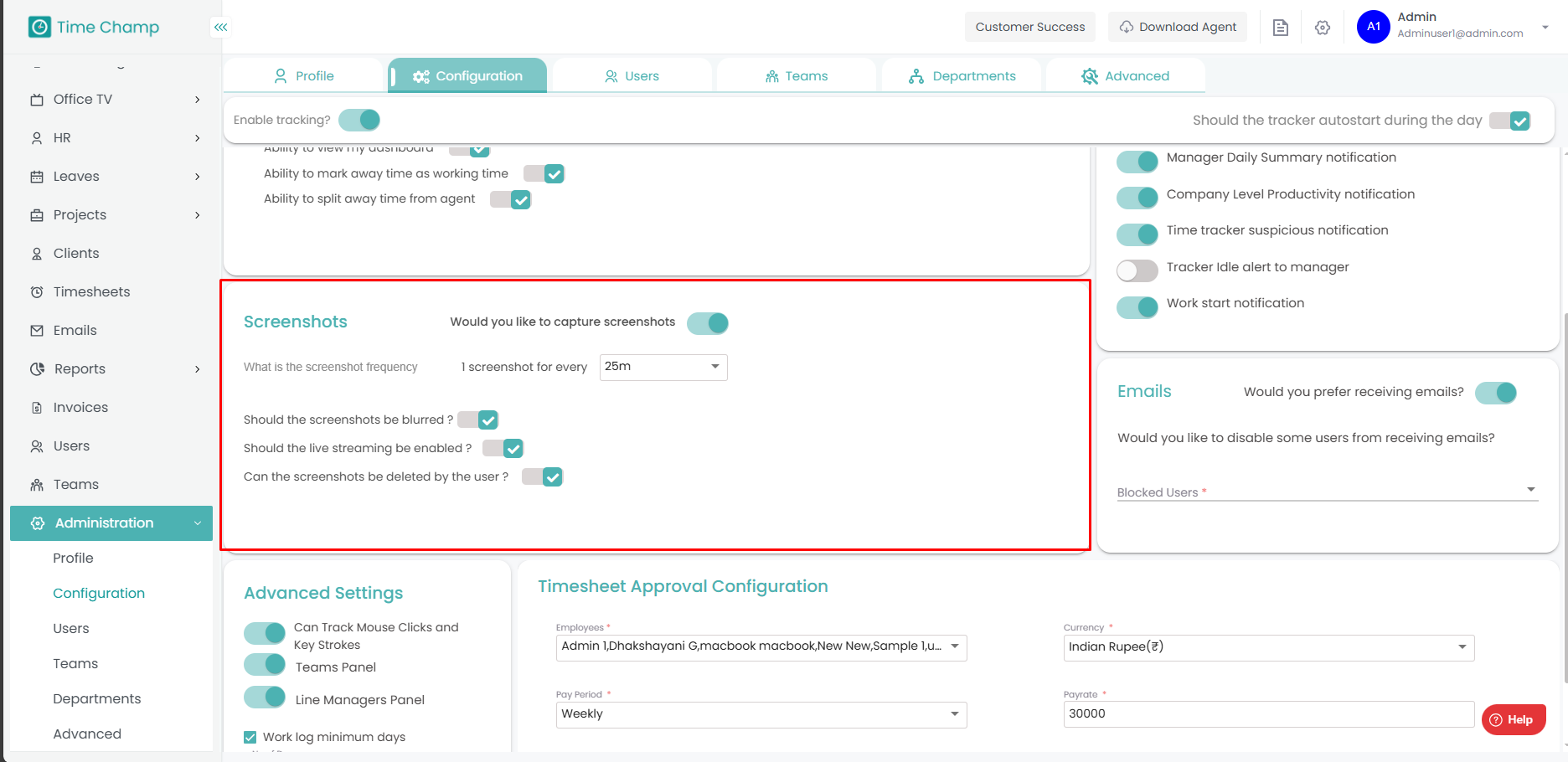
Task: Collapse the sidebar with double-chevron icon
Action: pos(220,28)
